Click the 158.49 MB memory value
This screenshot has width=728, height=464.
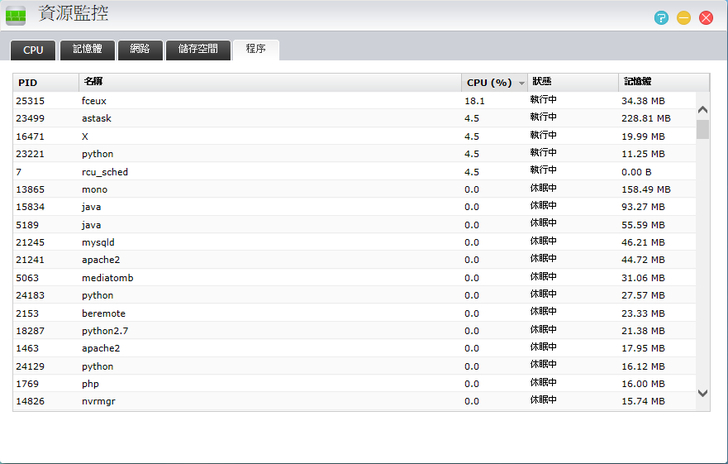pos(646,190)
